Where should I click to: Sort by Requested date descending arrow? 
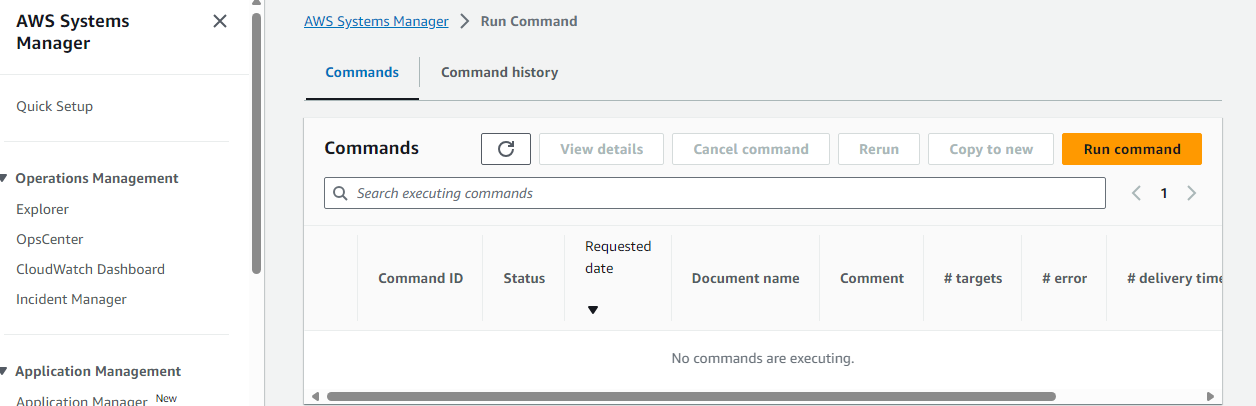point(592,310)
